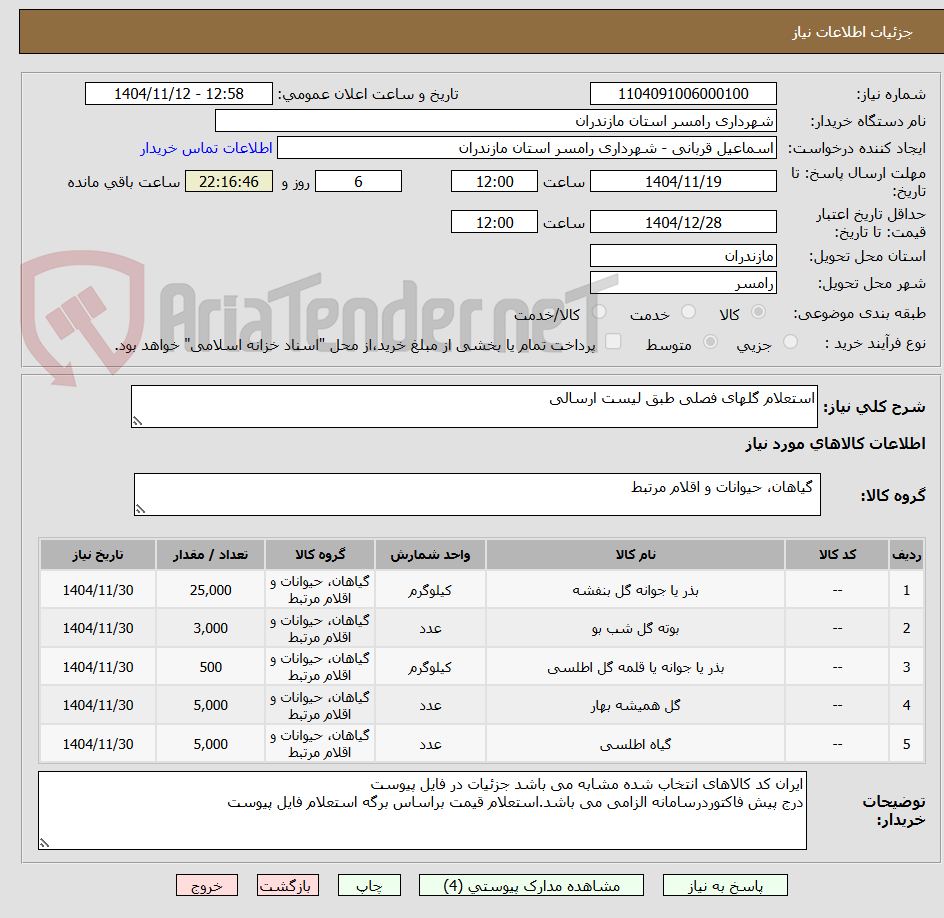
Task: Select the کالا radio button
Action: tap(758, 312)
